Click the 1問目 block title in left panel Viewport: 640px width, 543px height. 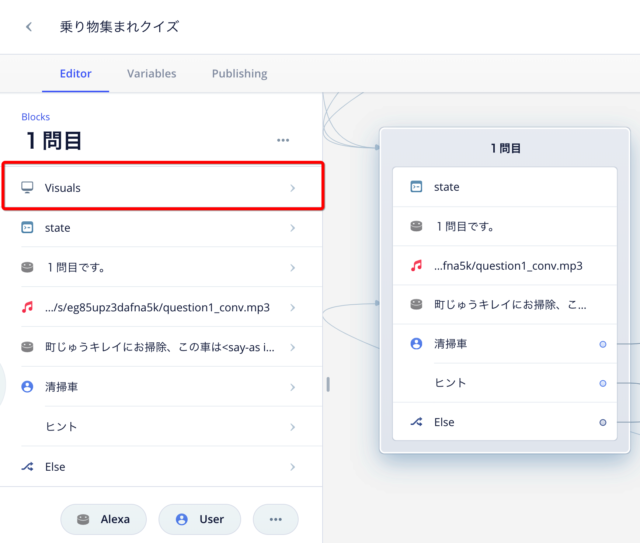pyautogui.click(x=53, y=141)
